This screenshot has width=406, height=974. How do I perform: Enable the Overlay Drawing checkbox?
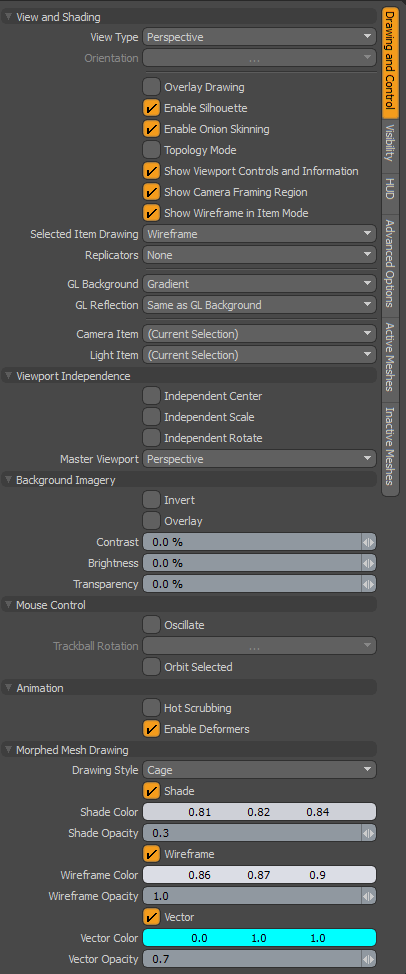point(151,87)
